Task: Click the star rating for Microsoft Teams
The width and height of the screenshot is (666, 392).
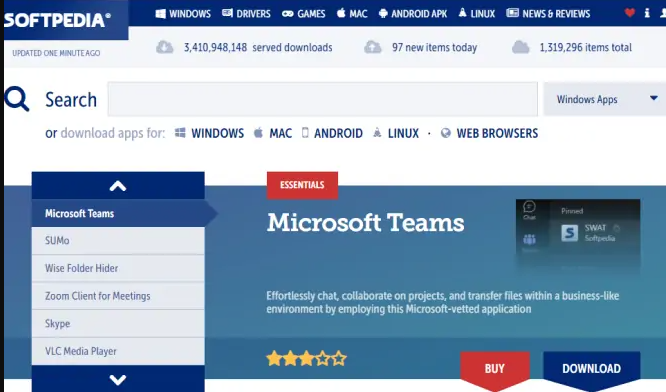Action: (x=306, y=359)
